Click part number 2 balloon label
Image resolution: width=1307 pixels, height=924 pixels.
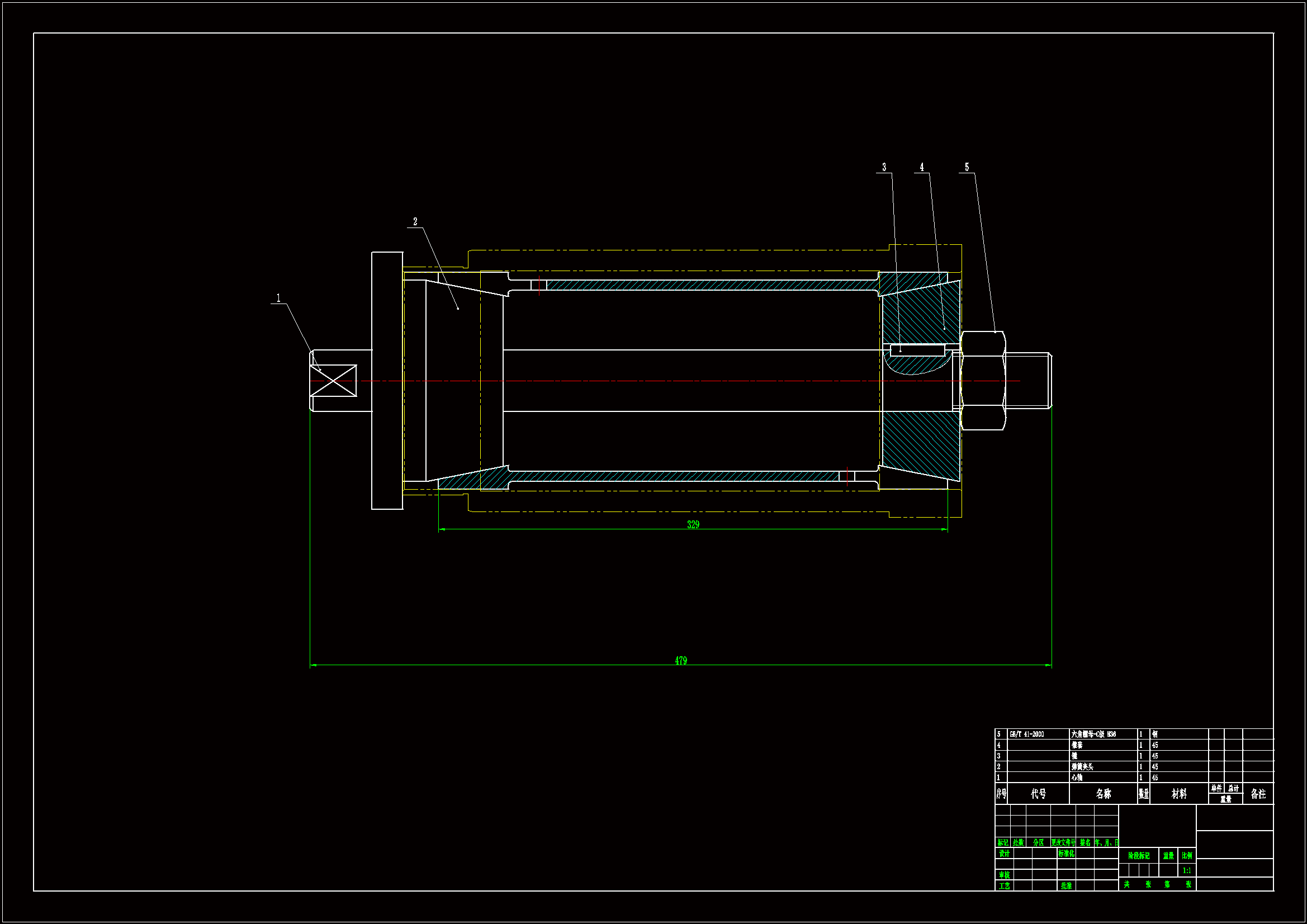[415, 221]
